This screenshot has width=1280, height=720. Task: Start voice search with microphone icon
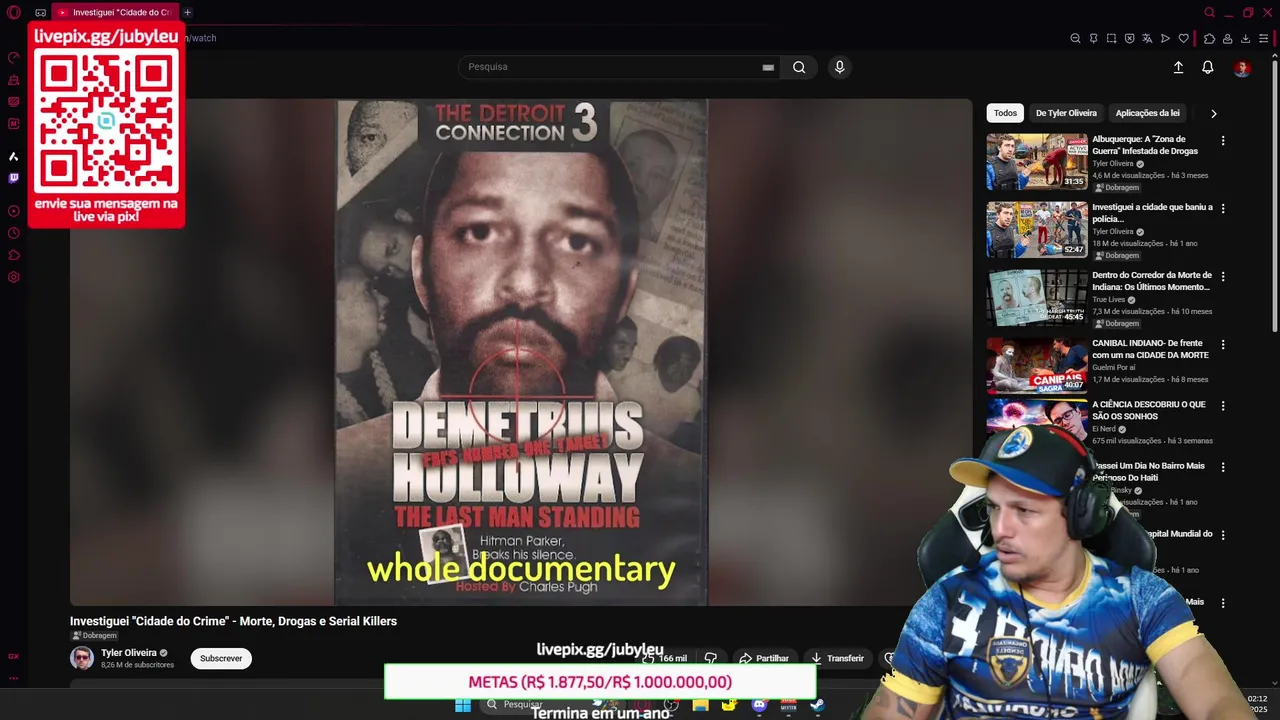pyautogui.click(x=839, y=67)
